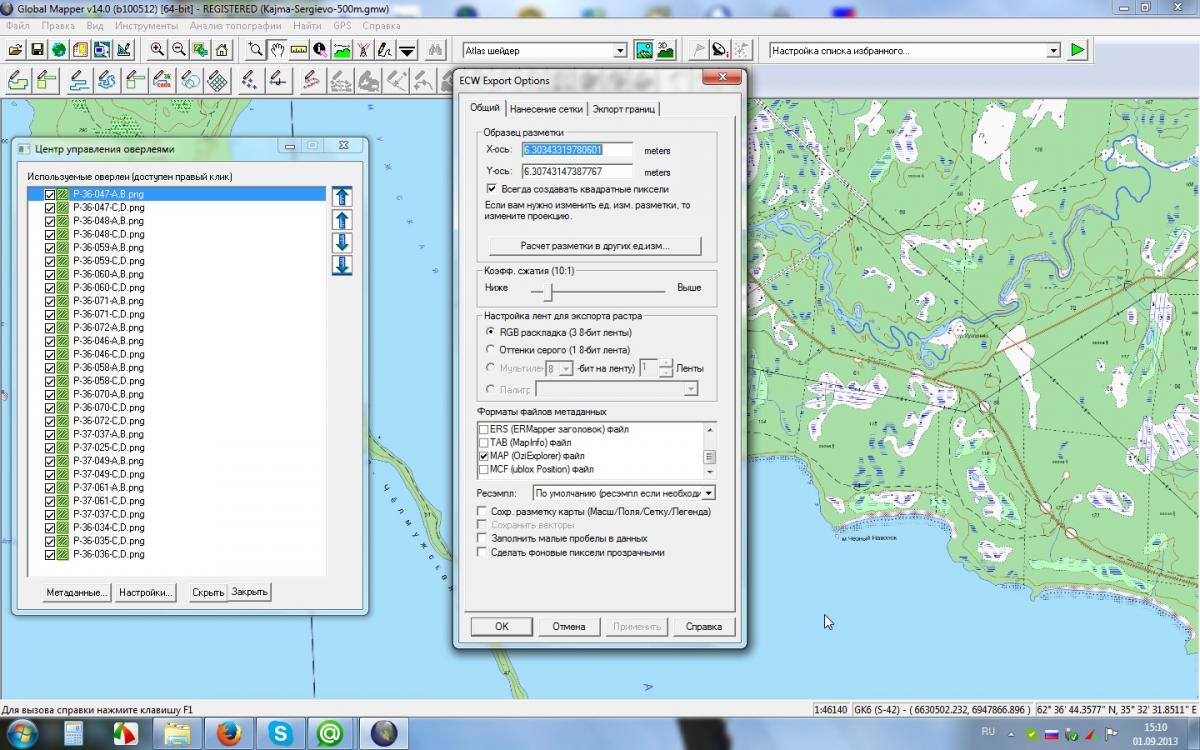1200x750 pixels.
Task: Check 'Сохр. разметку карты' option
Action: [482, 511]
